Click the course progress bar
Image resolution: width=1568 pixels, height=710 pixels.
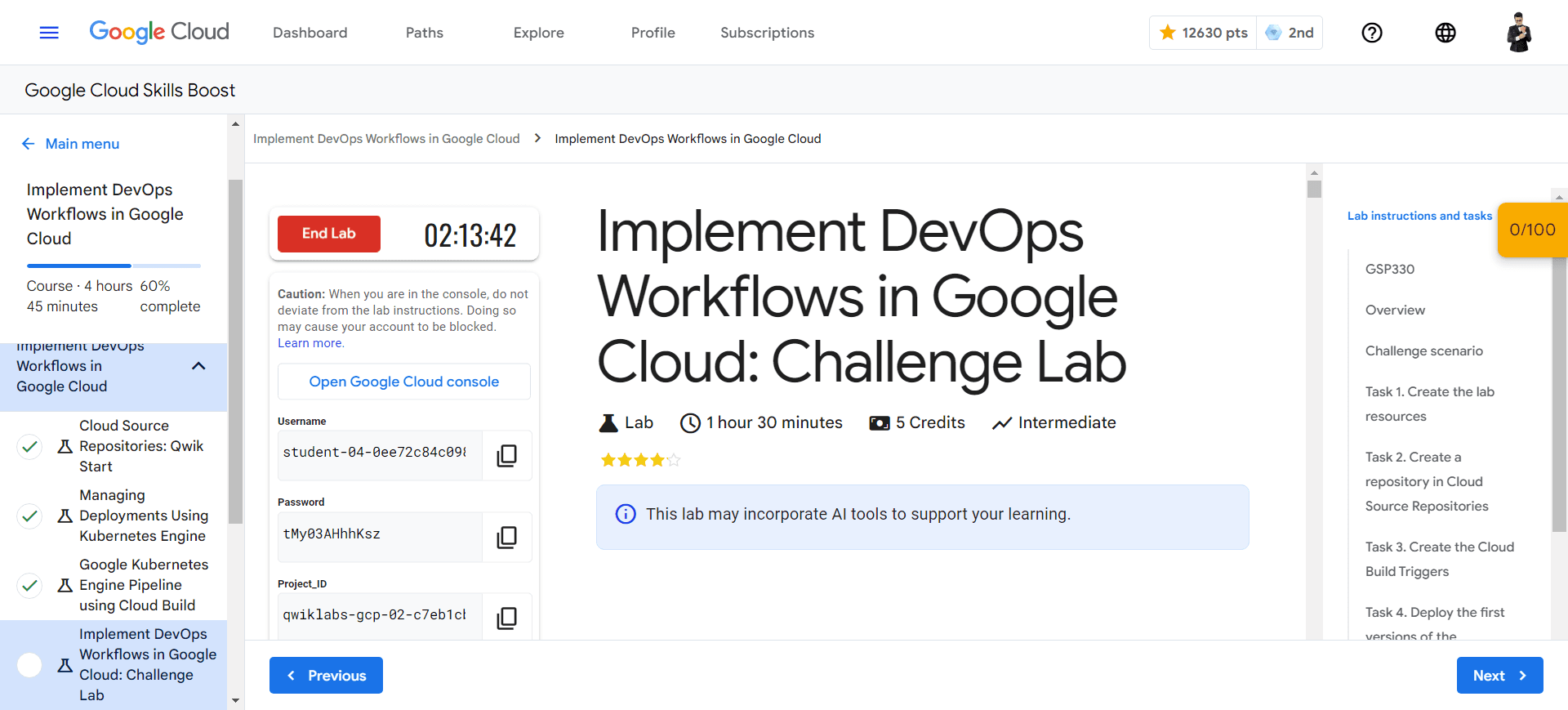point(114,266)
